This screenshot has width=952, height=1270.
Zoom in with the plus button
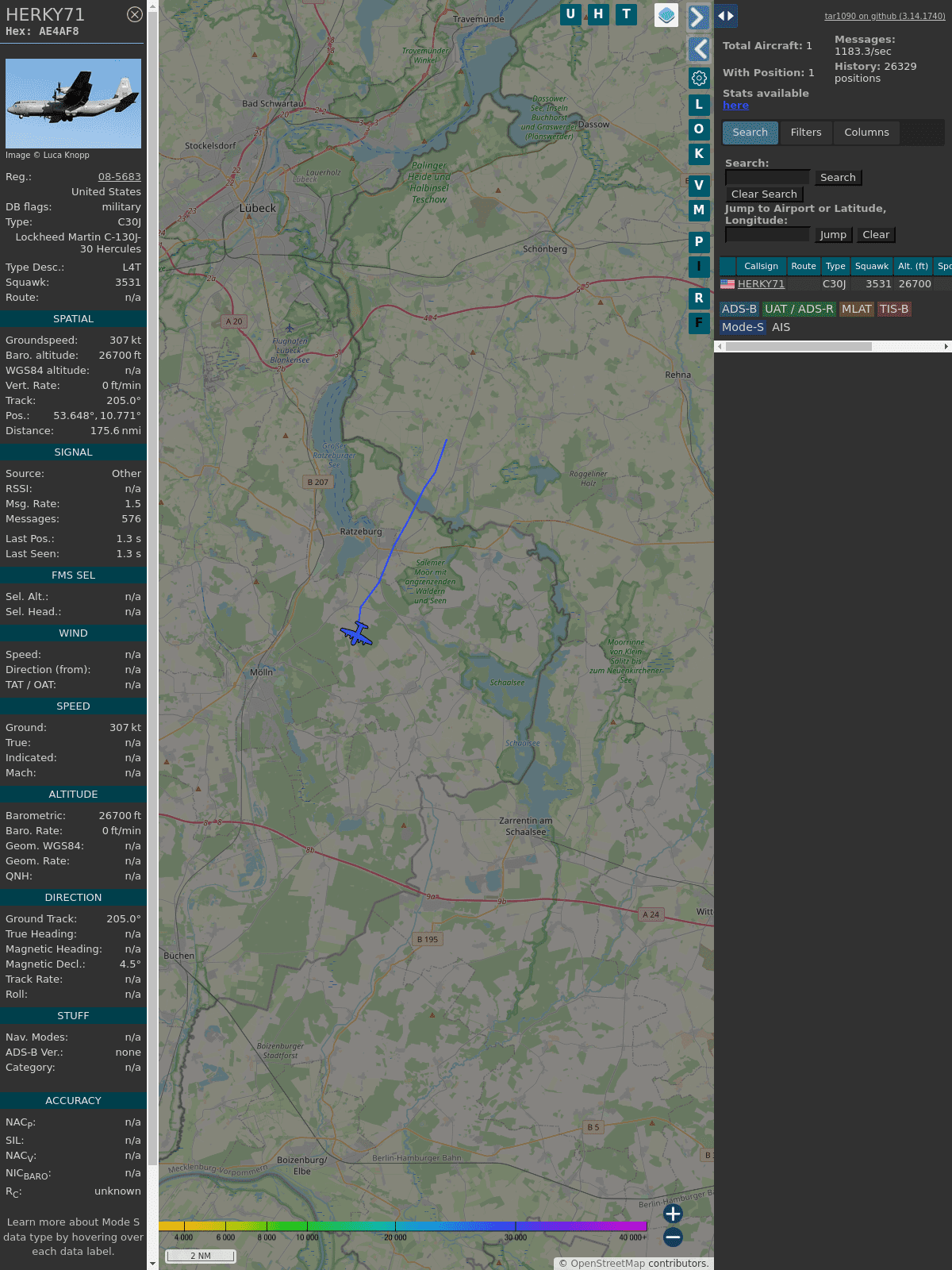[x=673, y=1214]
